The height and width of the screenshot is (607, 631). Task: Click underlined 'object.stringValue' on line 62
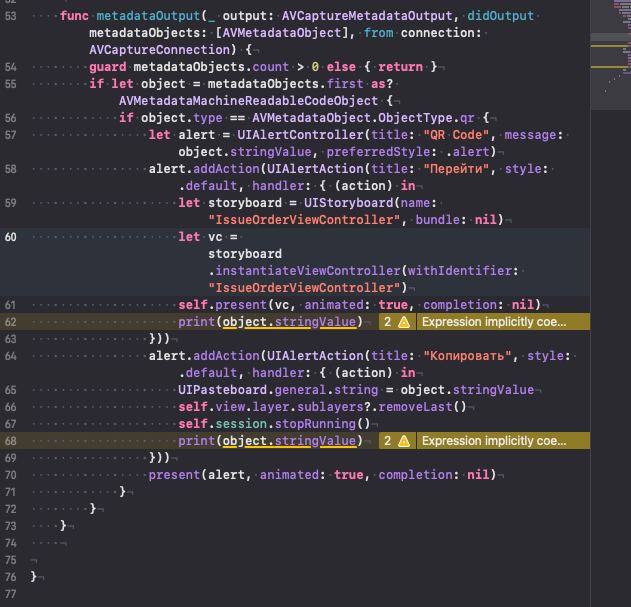[x=289, y=322]
